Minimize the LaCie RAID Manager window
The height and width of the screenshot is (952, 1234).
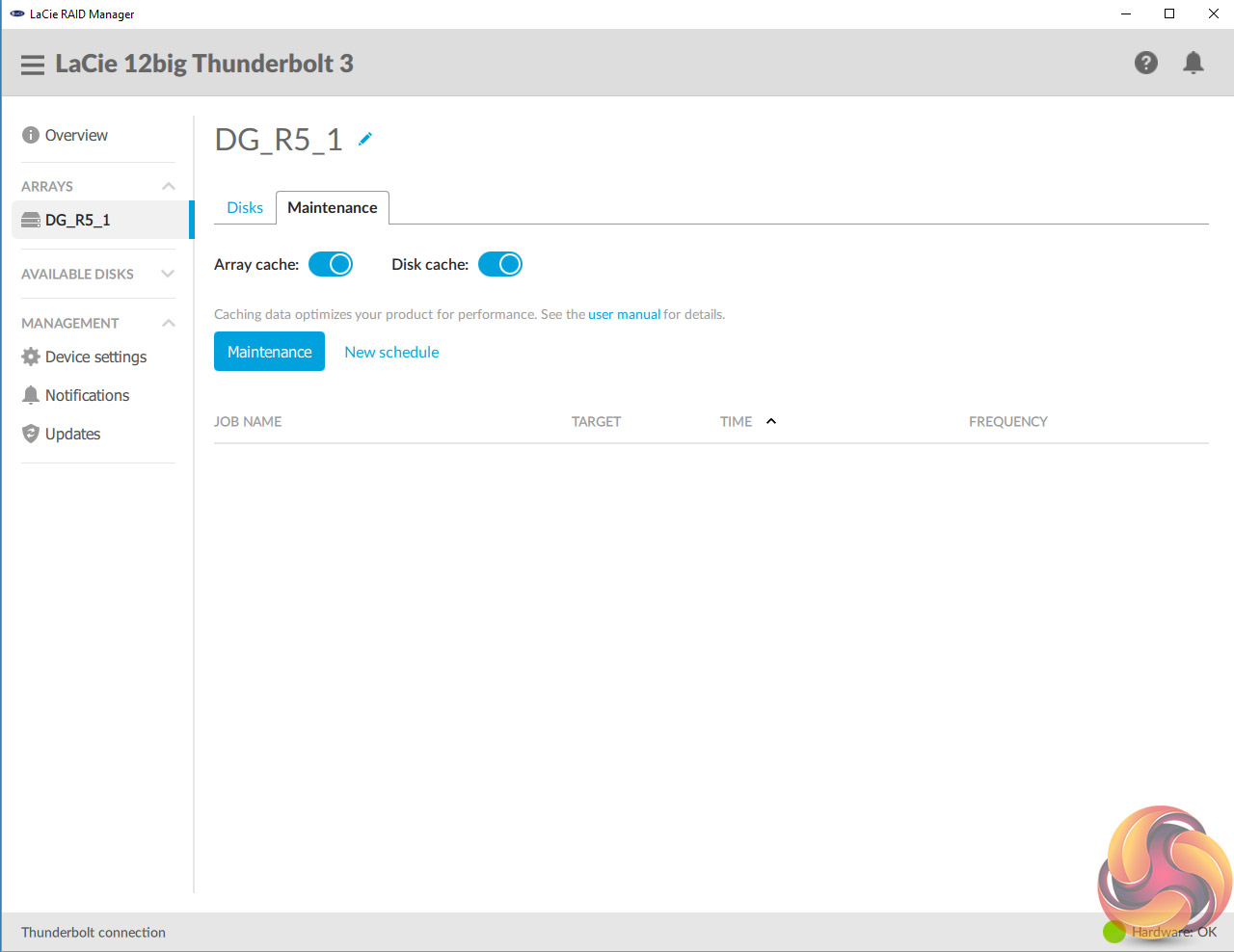1126,13
